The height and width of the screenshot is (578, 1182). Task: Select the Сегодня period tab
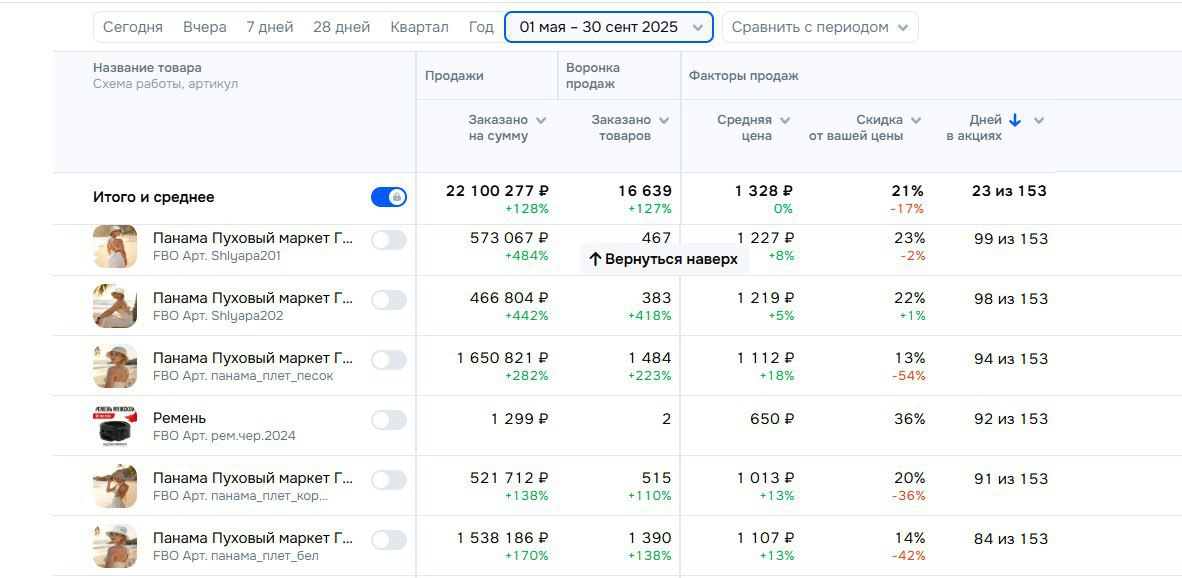point(133,27)
